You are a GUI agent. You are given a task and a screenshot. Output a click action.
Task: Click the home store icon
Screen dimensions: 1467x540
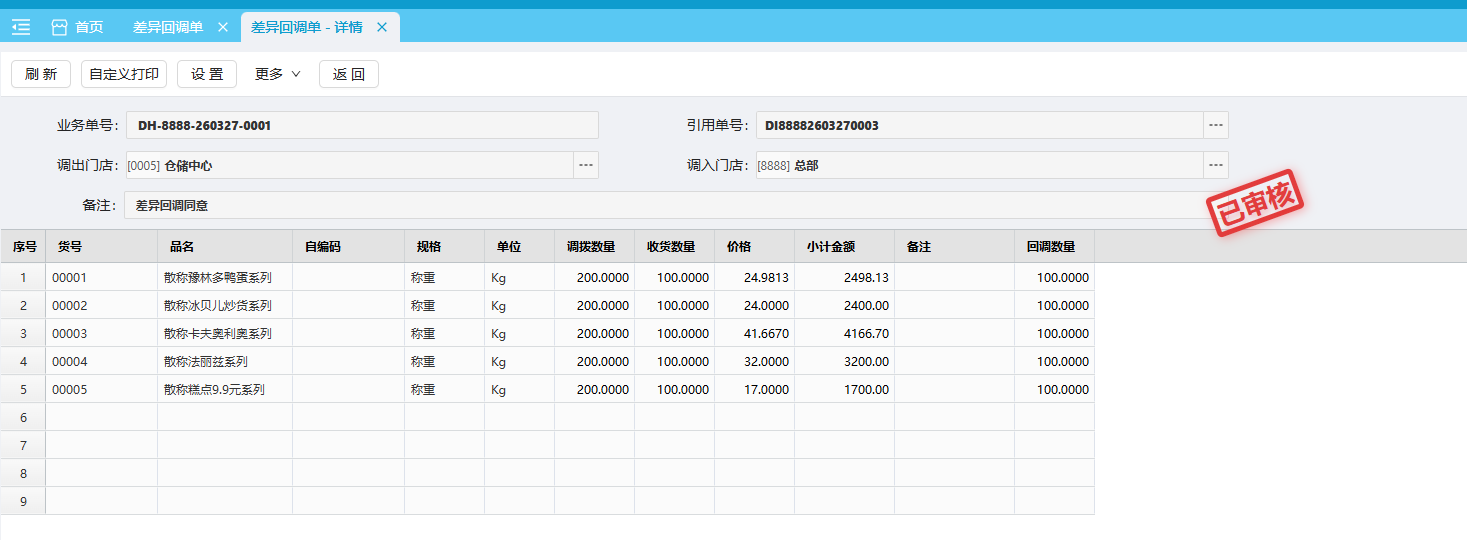(59, 27)
